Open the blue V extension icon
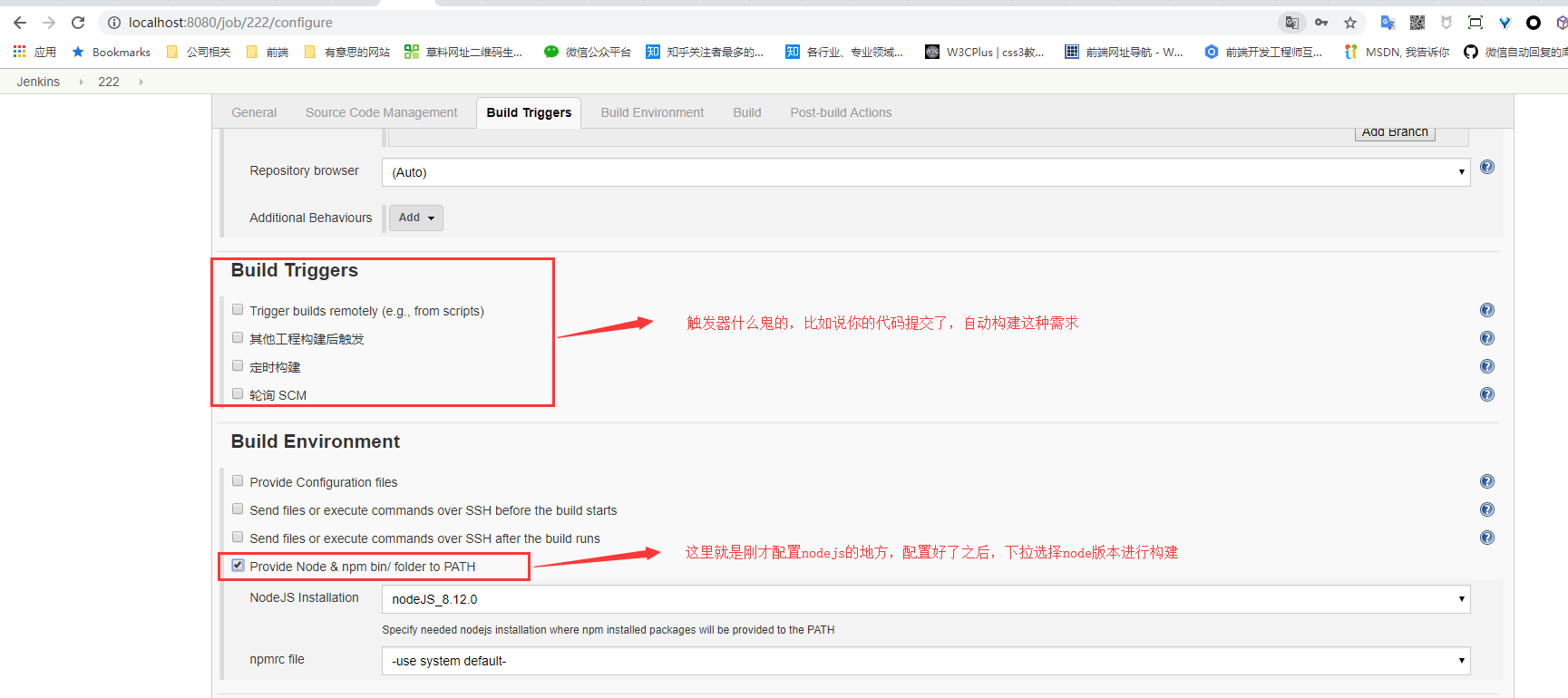The height and width of the screenshot is (698, 1568). [1505, 23]
